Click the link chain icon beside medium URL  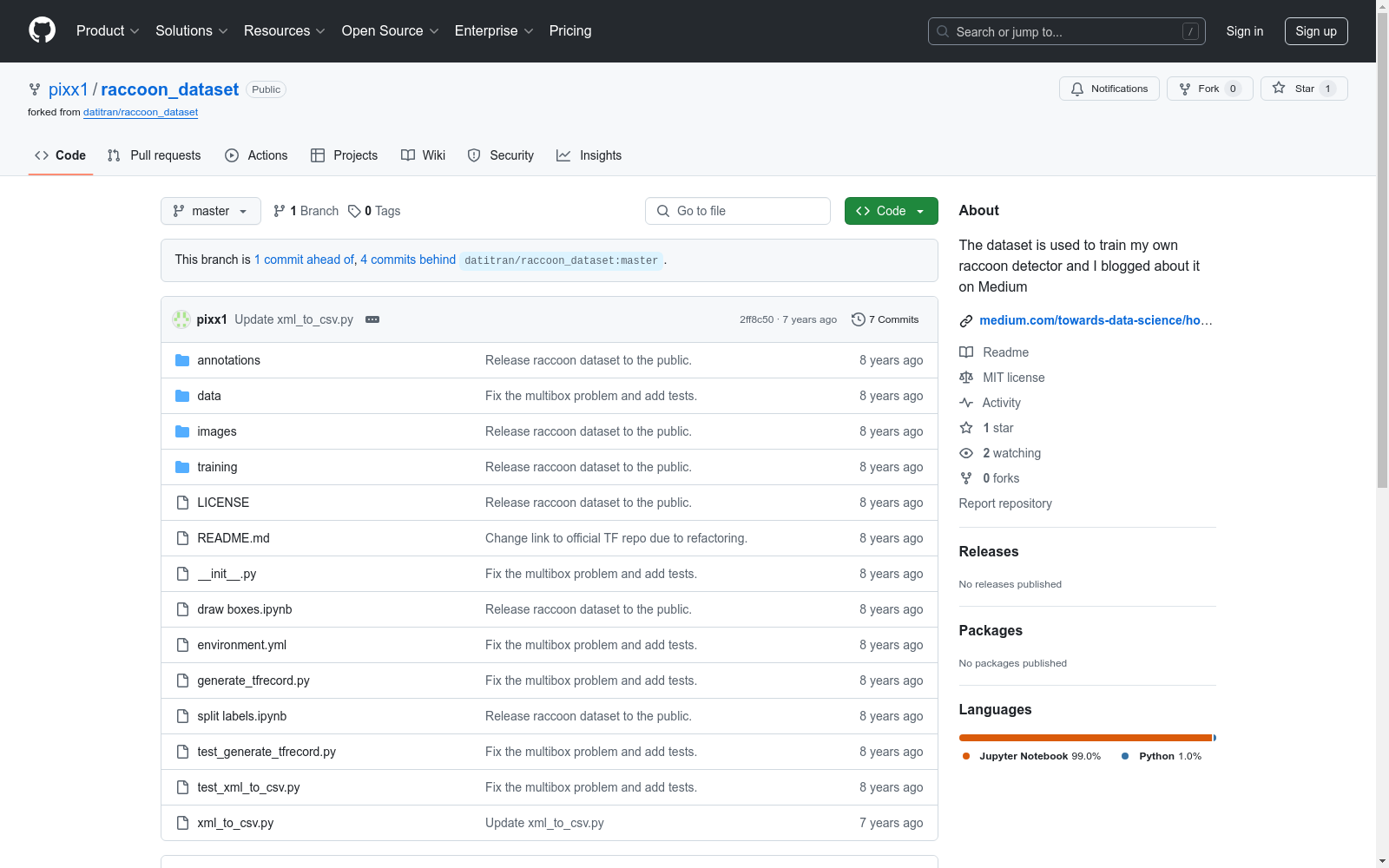click(966, 321)
